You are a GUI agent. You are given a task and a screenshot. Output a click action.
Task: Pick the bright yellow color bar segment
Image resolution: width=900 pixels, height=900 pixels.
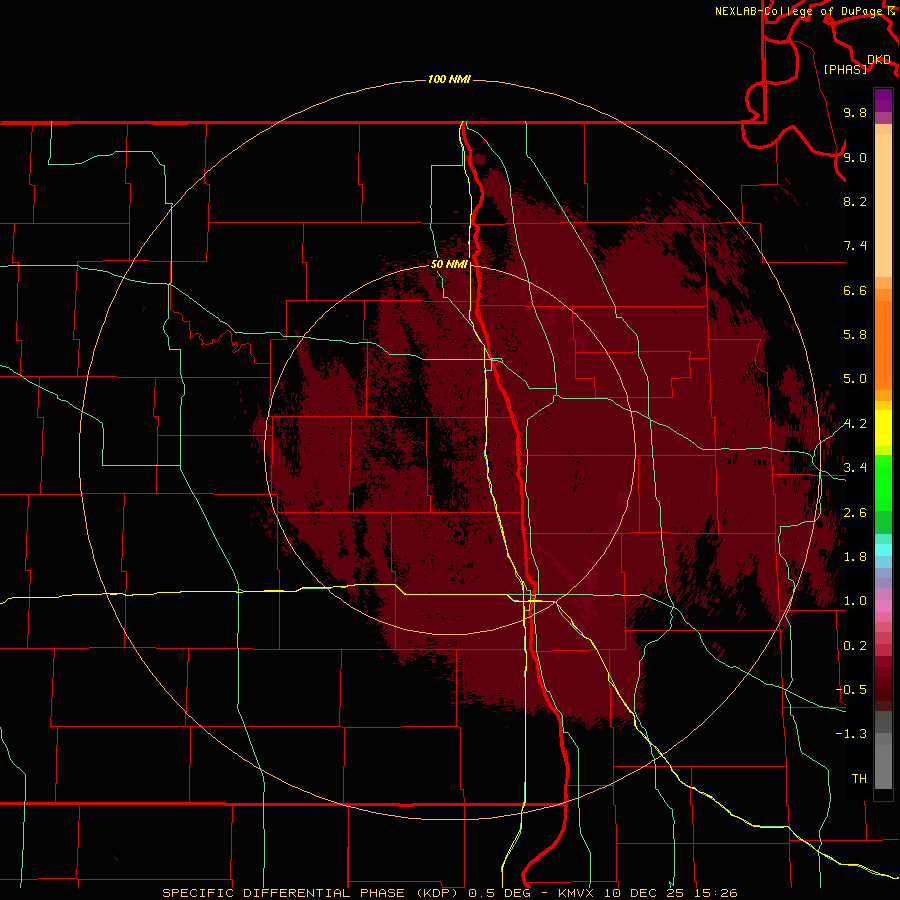[883, 428]
